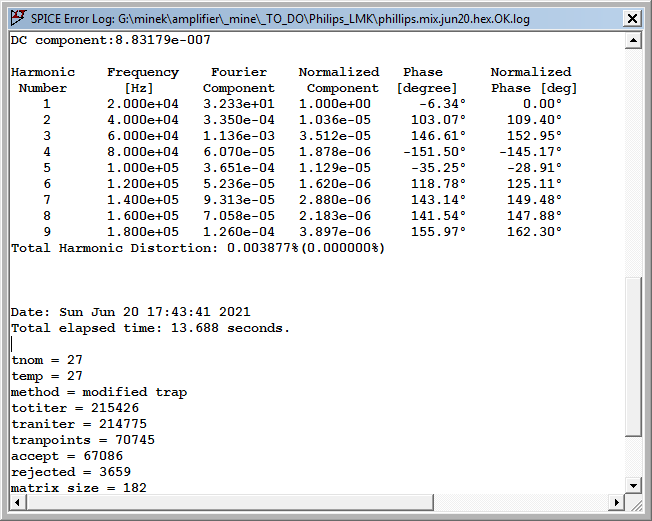Click the 'Total elapsed time: 13.688 seconds' line
This screenshot has height=521, width=652.
coord(150,328)
